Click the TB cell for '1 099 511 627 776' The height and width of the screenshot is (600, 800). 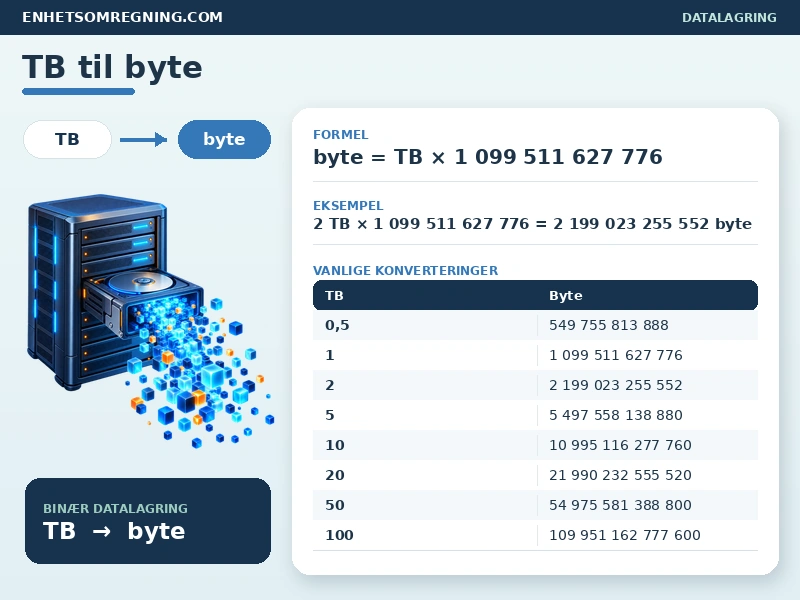pyautogui.click(x=330, y=355)
